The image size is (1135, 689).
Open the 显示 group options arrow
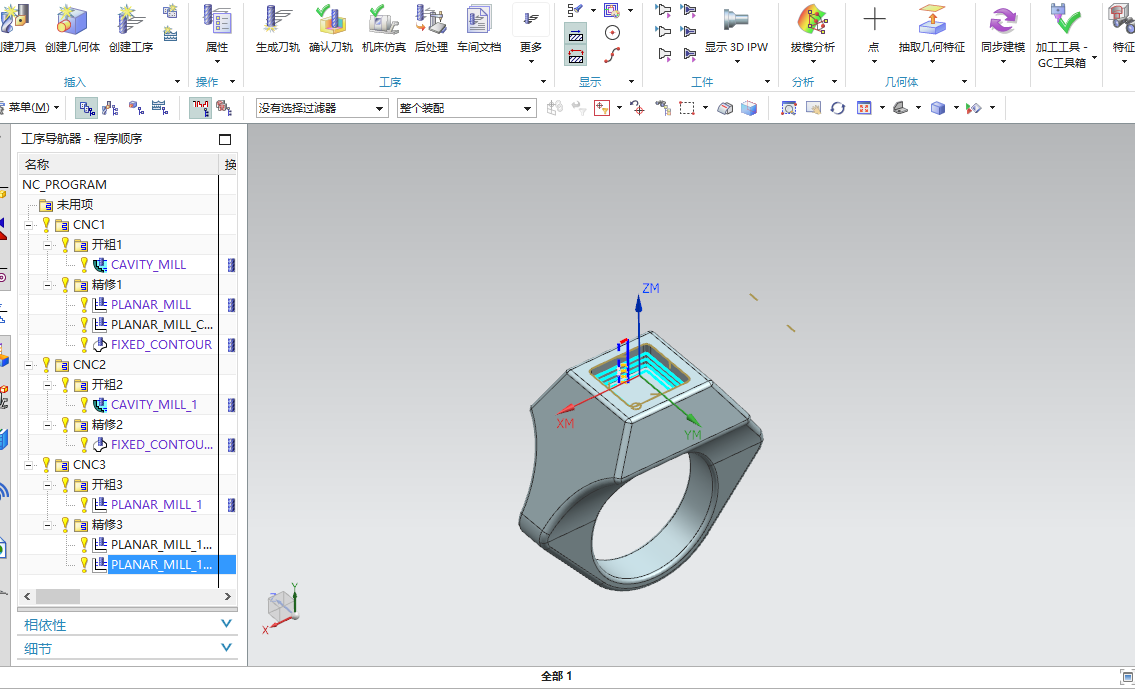[x=631, y=82]
